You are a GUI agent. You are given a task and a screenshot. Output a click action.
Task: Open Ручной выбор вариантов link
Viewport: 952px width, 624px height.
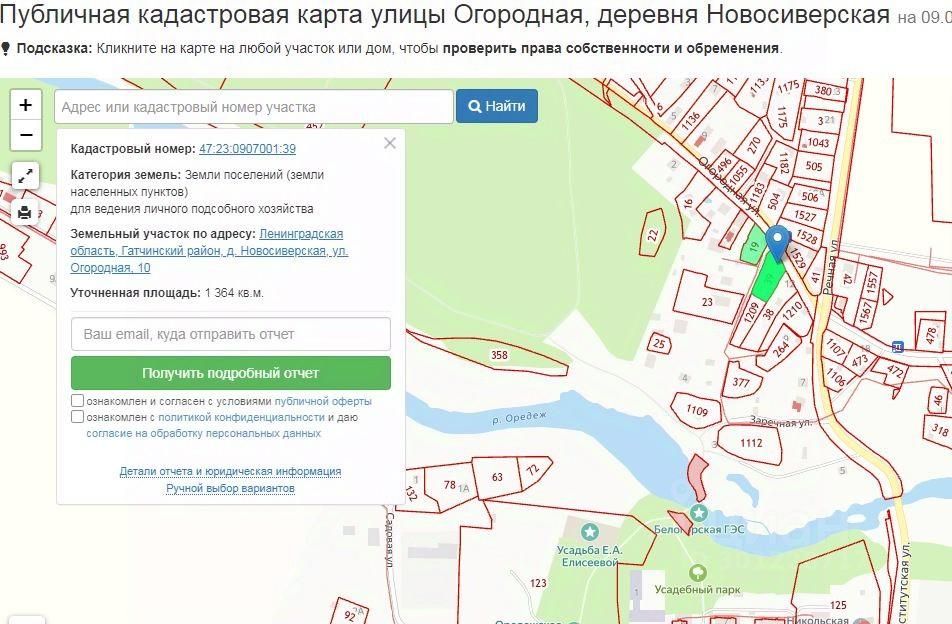230,488
